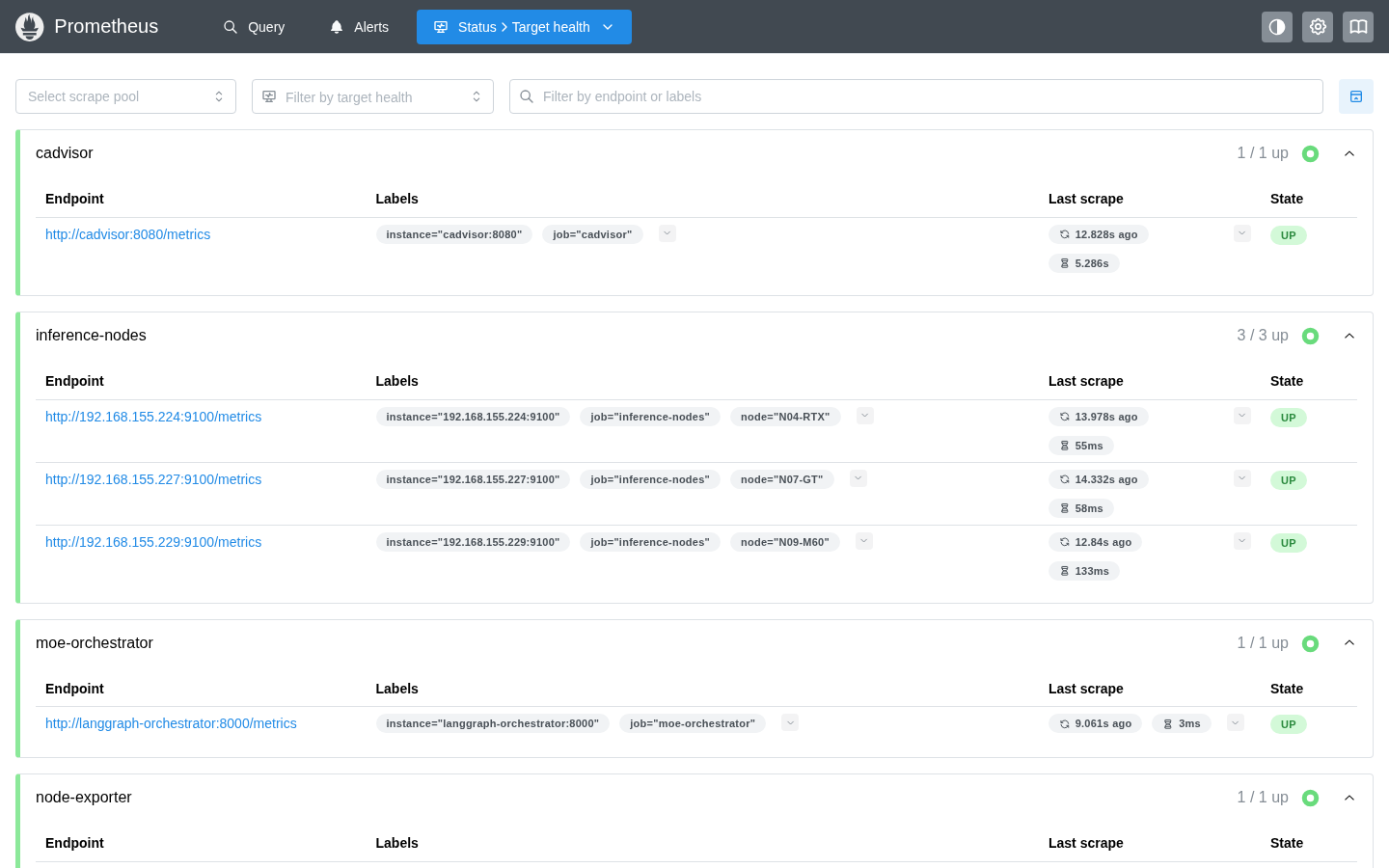Collapse the moe-orchestrator scrape pool
The image size is (1389, 868).
coord(1349,643)
